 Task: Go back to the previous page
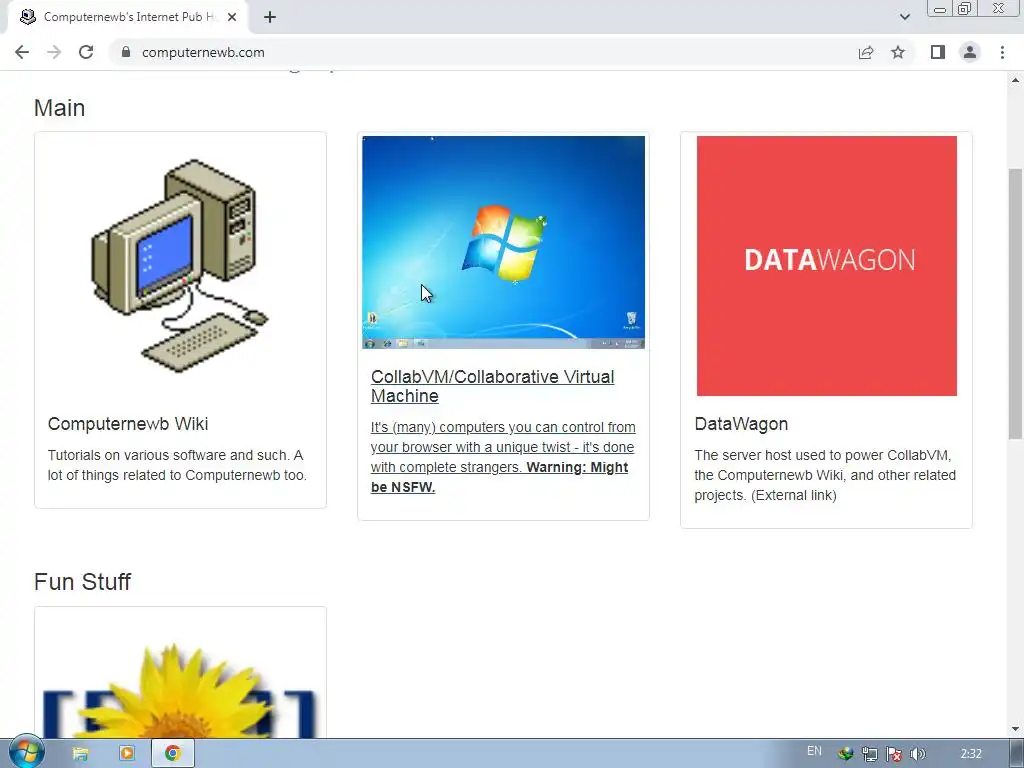(22, 52)
